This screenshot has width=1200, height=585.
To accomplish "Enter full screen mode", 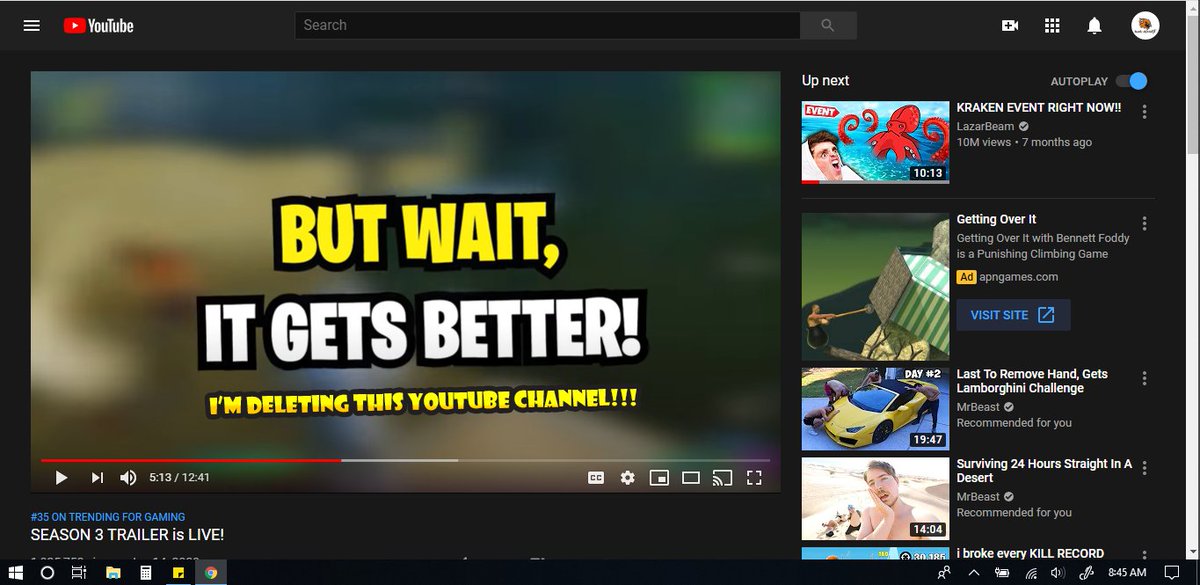I will pyautogui.click(x=755, y=478).
